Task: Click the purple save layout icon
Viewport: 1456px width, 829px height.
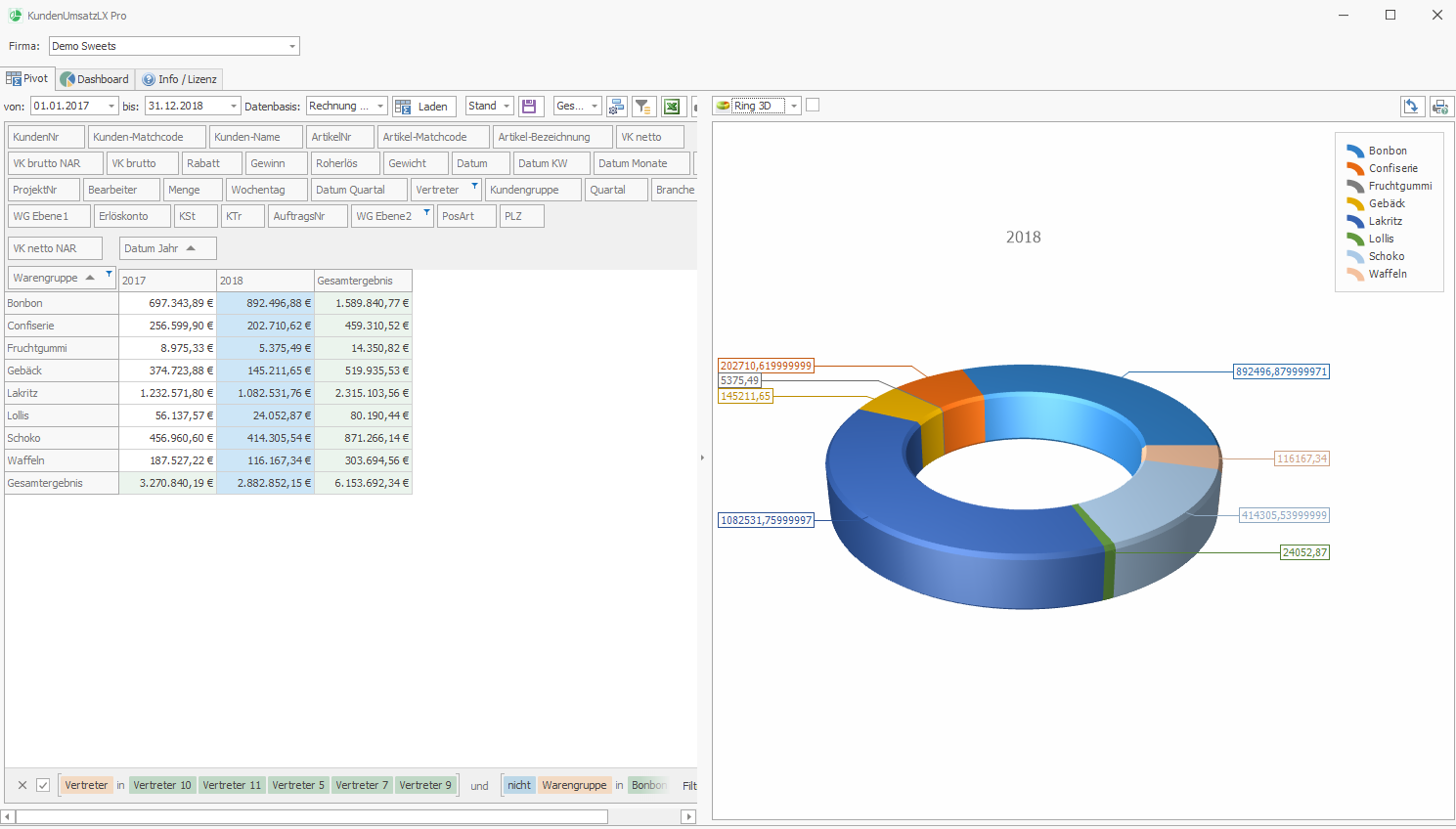Action: 531,107
